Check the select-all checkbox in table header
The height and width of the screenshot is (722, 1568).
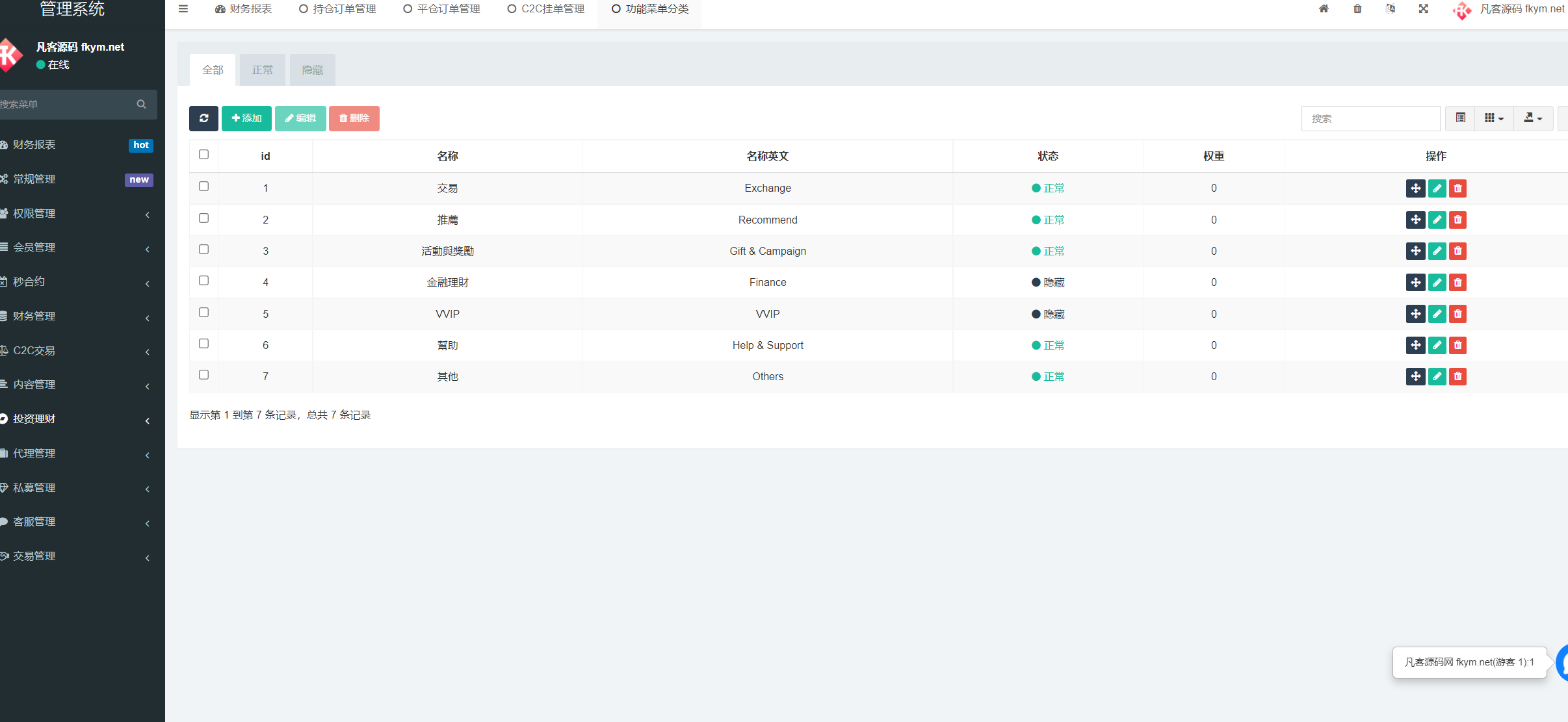coord(203,155)
